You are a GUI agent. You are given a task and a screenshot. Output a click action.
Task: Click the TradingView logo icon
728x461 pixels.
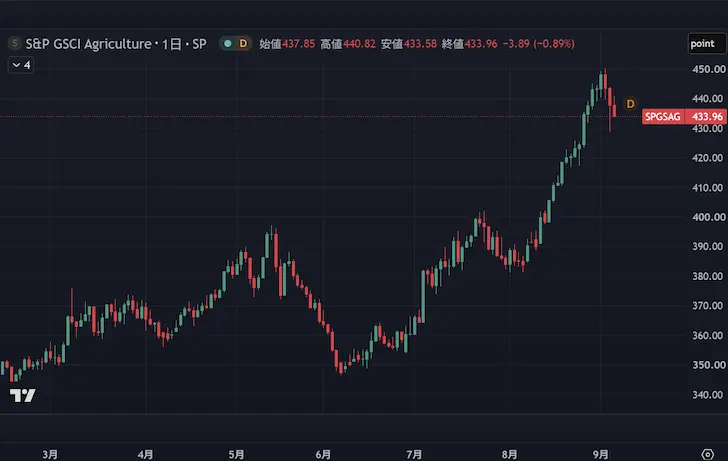pos(22,395)
